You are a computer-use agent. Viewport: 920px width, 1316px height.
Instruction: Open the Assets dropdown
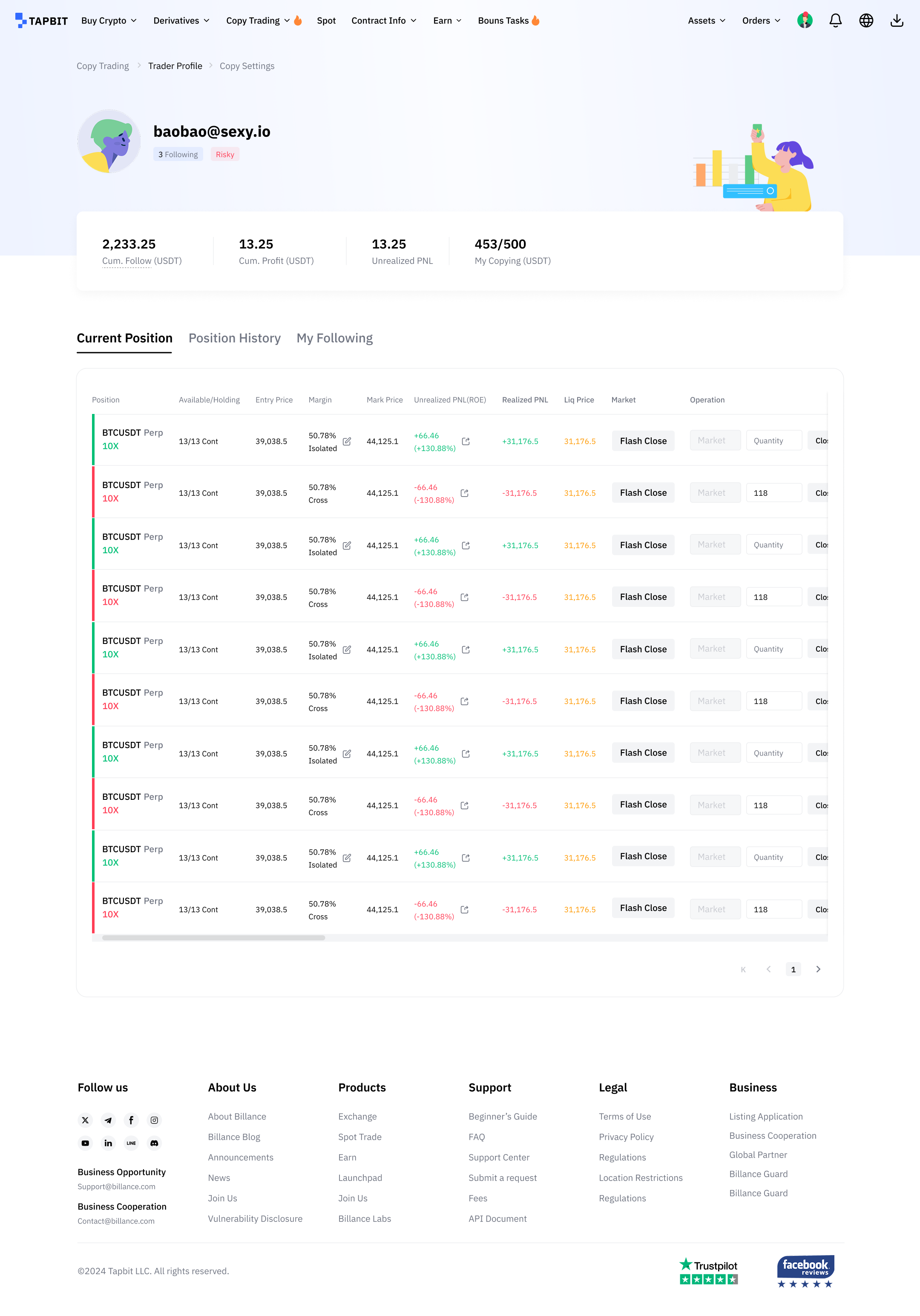[x=707, y=20]
